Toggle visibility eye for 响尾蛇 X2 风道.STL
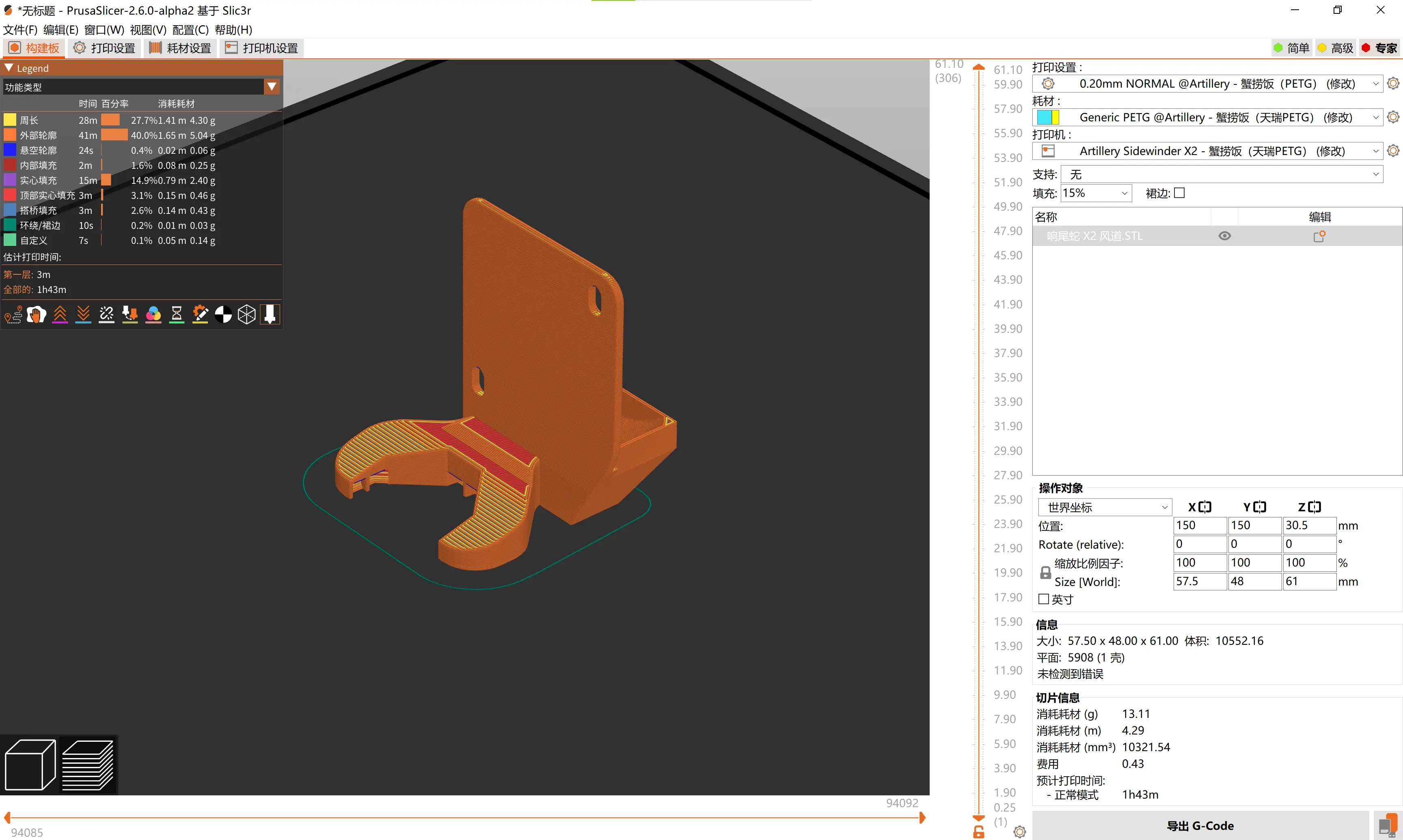 (1224, 236)
